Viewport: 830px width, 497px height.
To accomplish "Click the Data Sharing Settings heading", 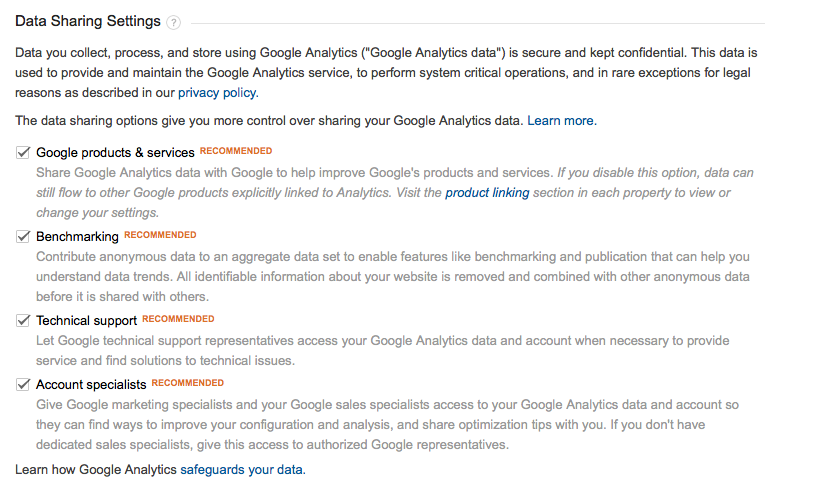I will [x=88, y=21].
